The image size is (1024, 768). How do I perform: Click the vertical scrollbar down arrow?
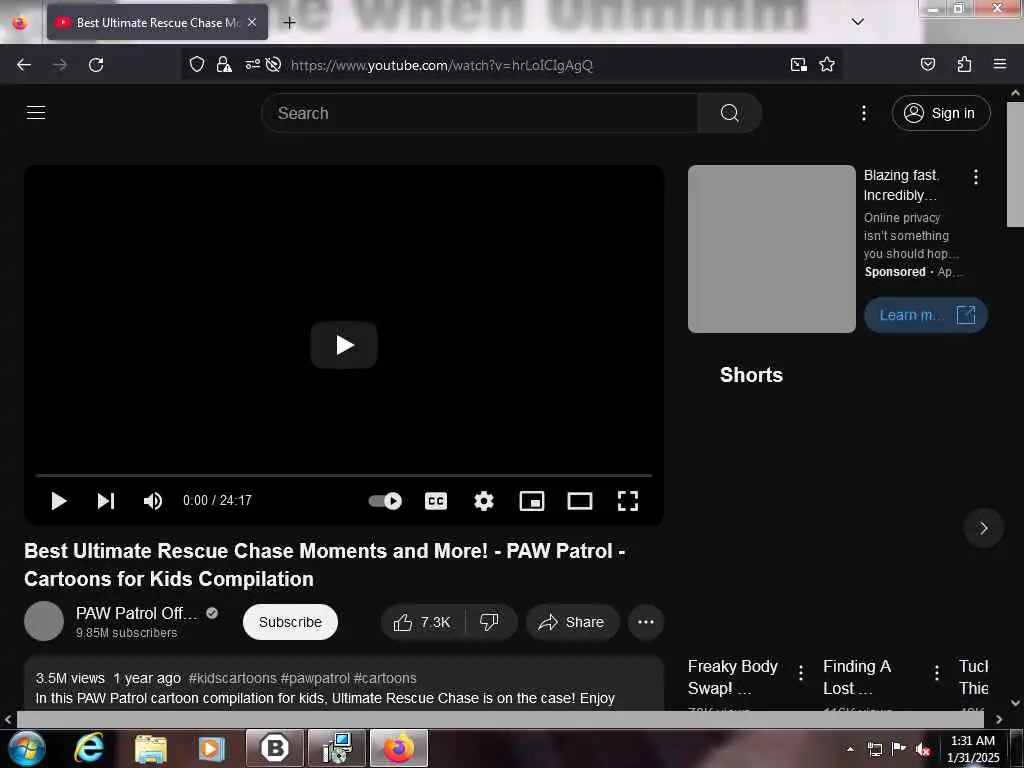(1016, 703)
